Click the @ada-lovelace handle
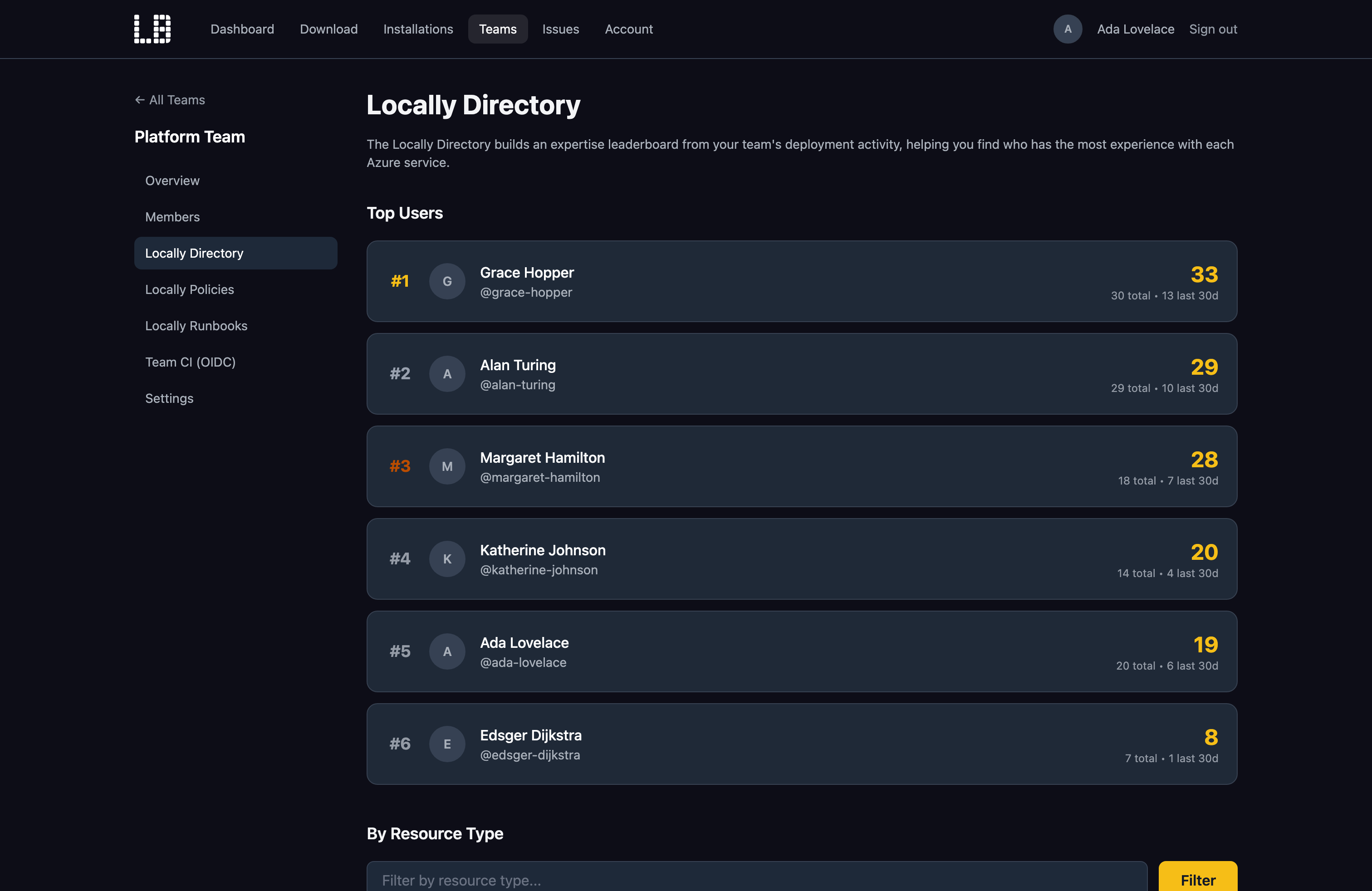 (524, 663)
